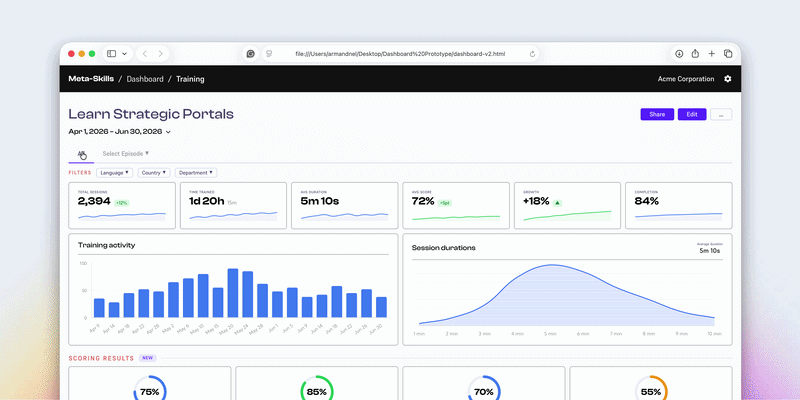Select the Training breadcrumb
This screenshot has width=800, height=400.
(x=190, y=79)
